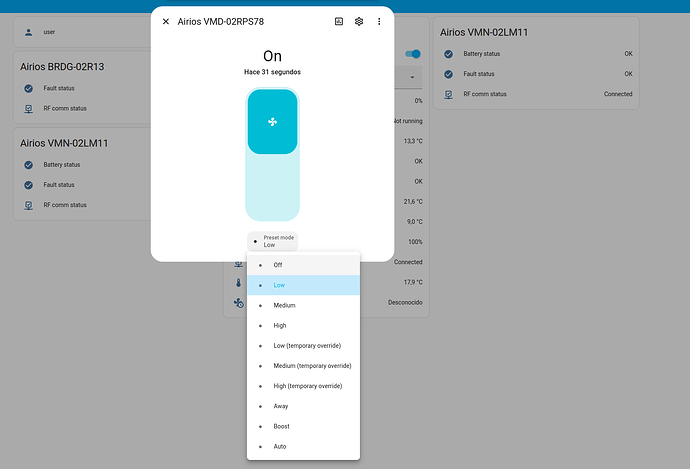Click left VMN-02LM11 RF comm status icon

(29, 205)
